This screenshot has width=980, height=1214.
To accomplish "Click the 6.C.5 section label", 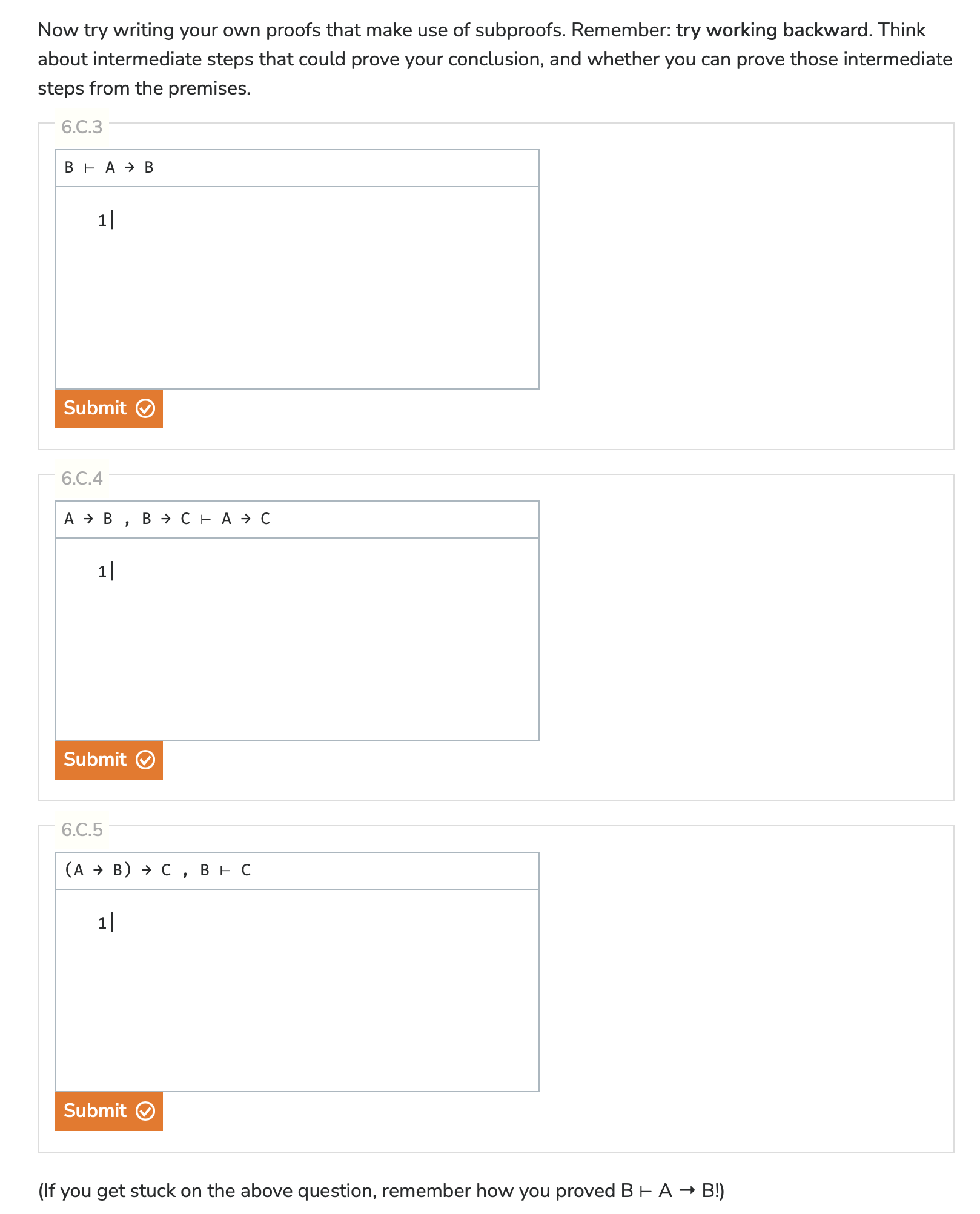I will [x=82, y=831].
